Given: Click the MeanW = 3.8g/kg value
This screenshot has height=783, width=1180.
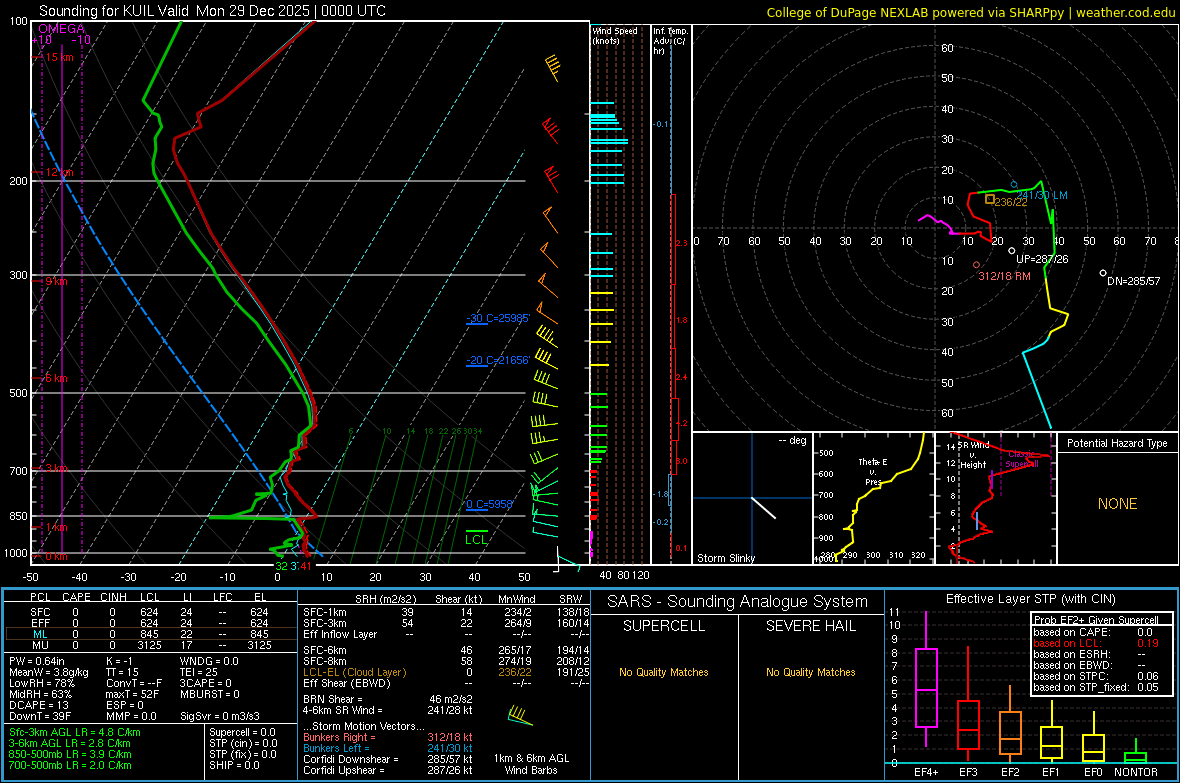Looking at the screenshot, I should click(x=48, y=672).
